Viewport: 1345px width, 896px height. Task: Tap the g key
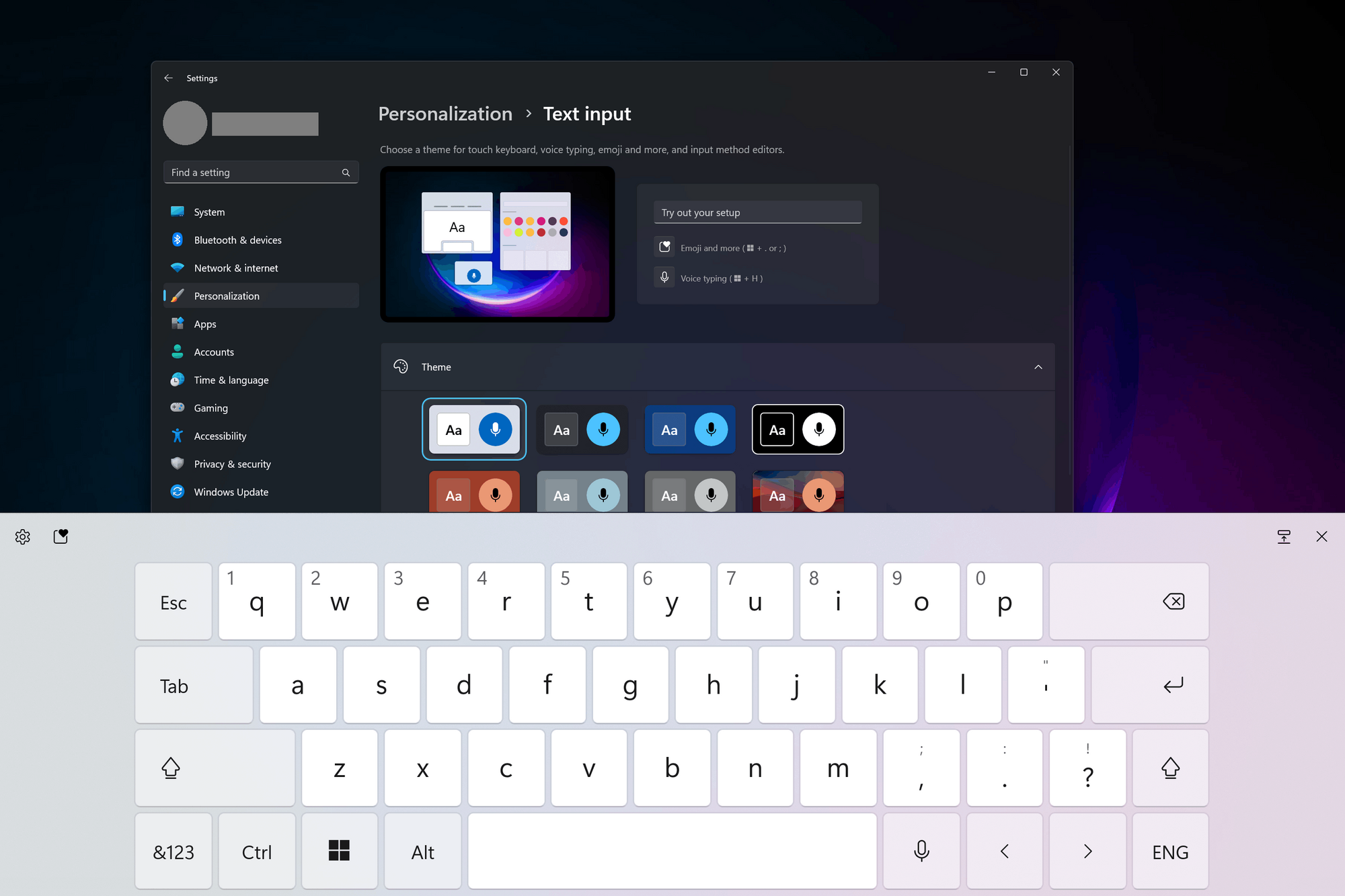point(631,685)
